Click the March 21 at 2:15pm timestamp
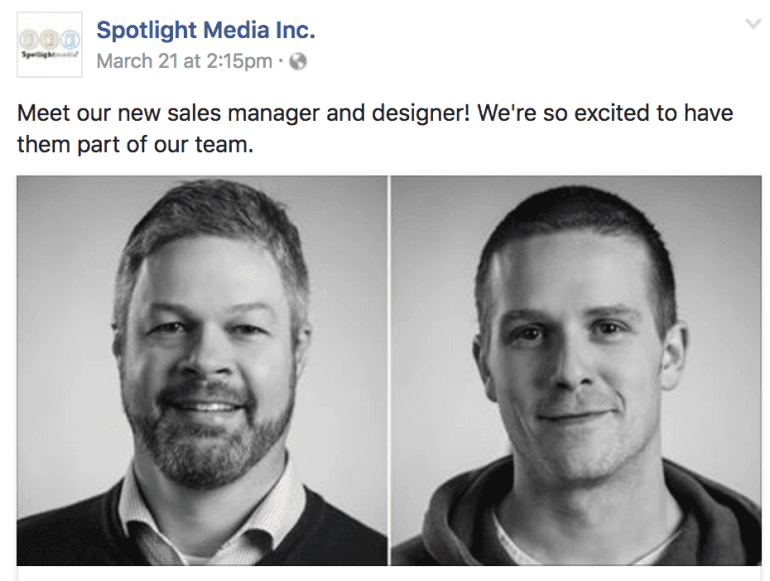The height and width of the screenshot is (581, 770). [x=185, y=61]
